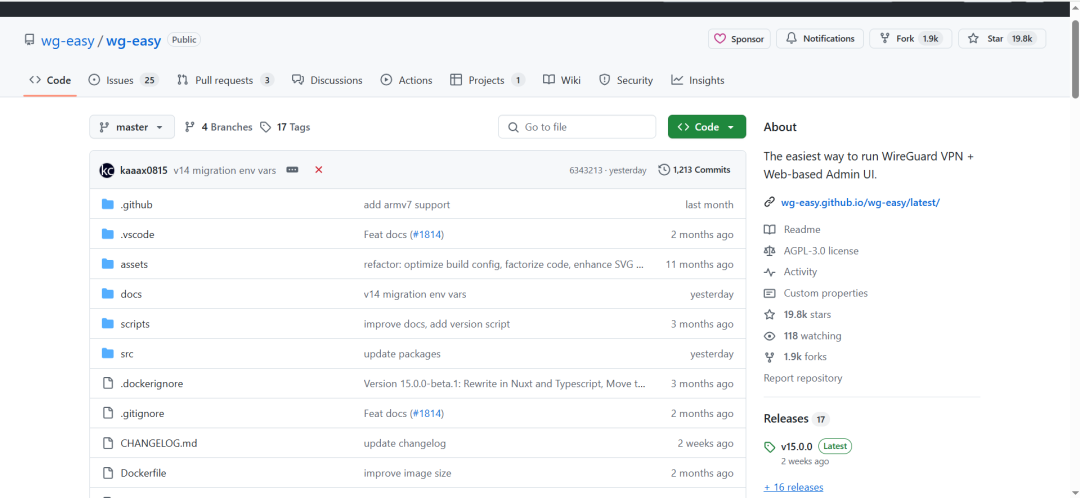Click the .dockerignore file icon

coord(107,384)
